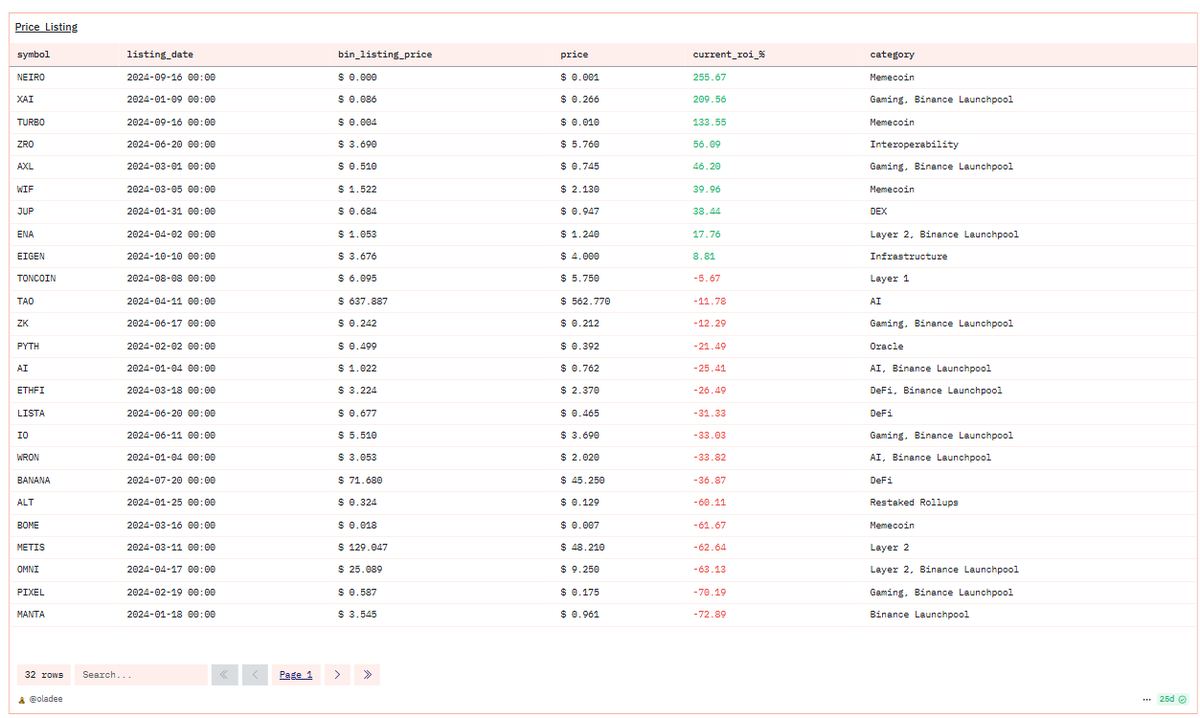This screenshot has height=718, width=1200.
Task: Select the TURBO symbol cell
Action: [x=31, y=122]
